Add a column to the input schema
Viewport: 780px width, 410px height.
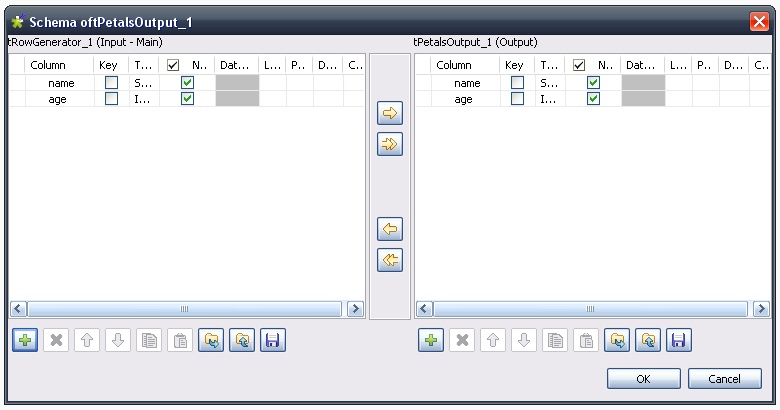coord(26,341)
